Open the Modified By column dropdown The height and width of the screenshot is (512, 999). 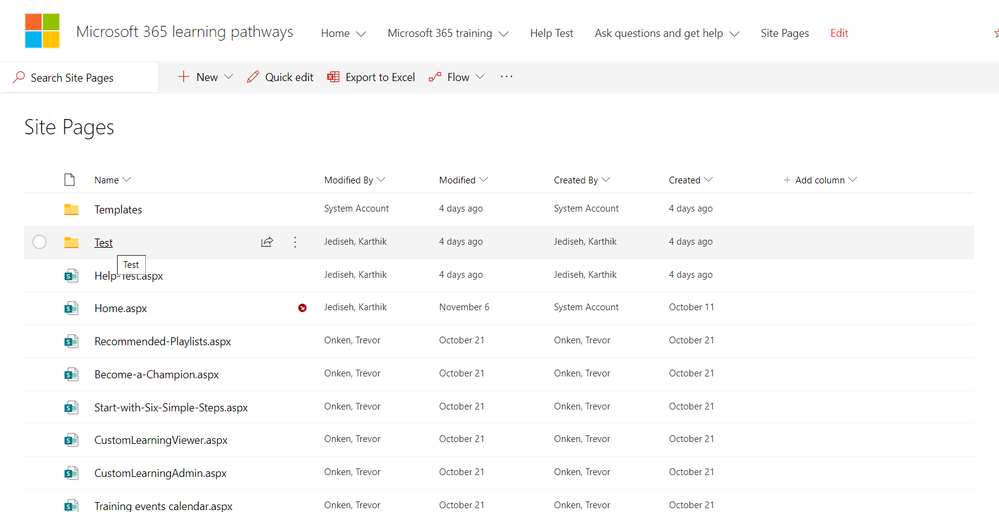[381, 180]
